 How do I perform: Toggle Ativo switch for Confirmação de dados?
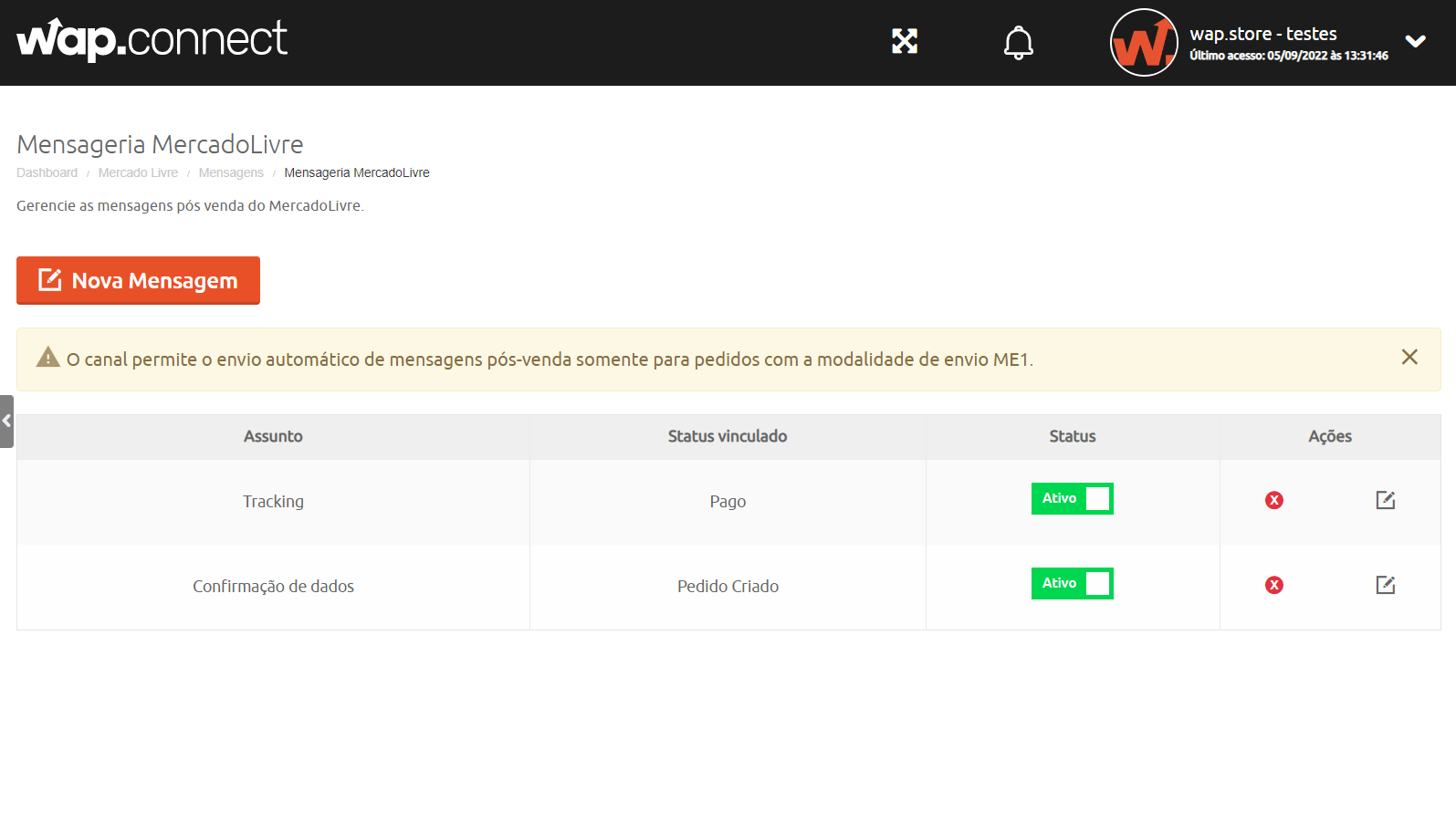point(1073,583)
